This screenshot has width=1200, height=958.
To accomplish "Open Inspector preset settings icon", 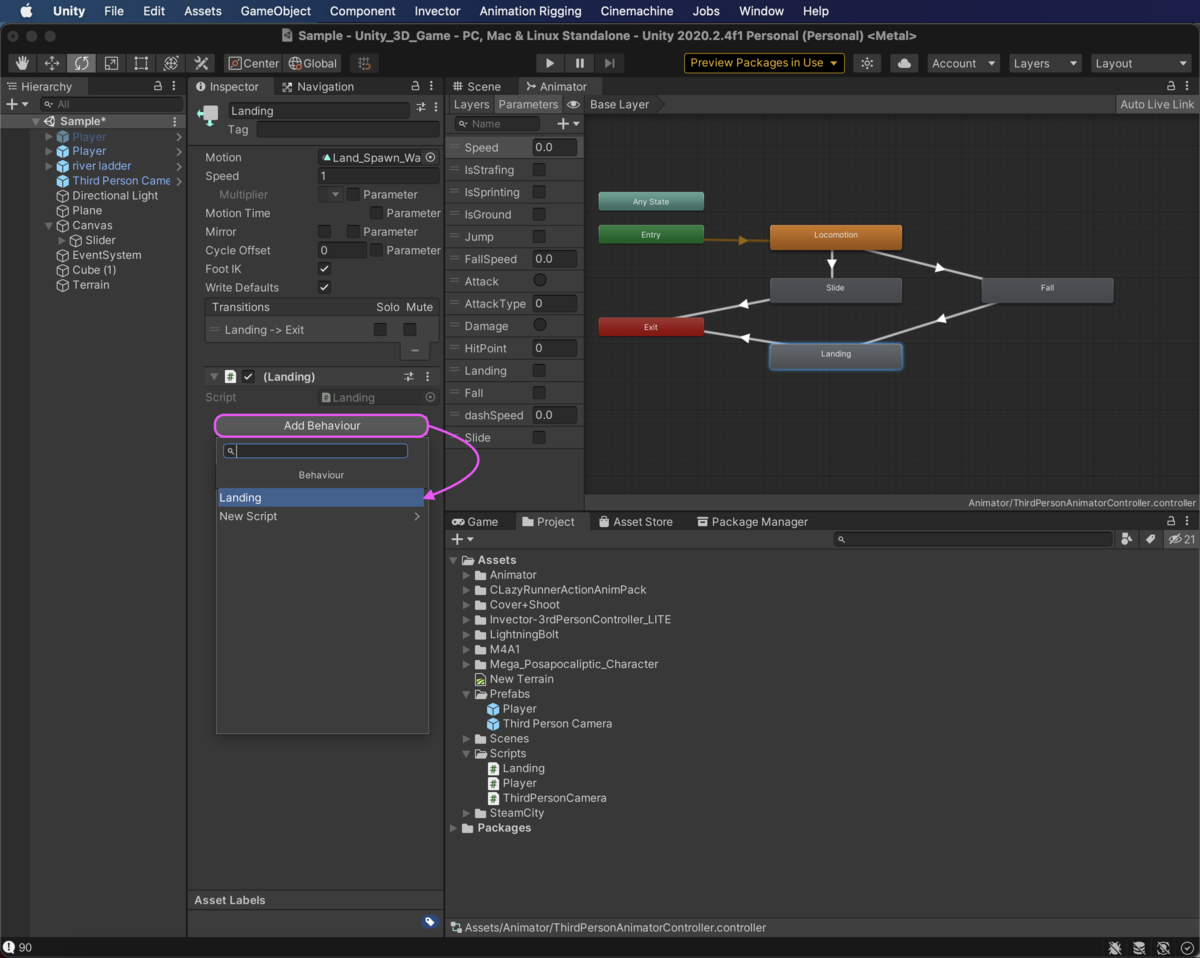I will pos(421,108).
